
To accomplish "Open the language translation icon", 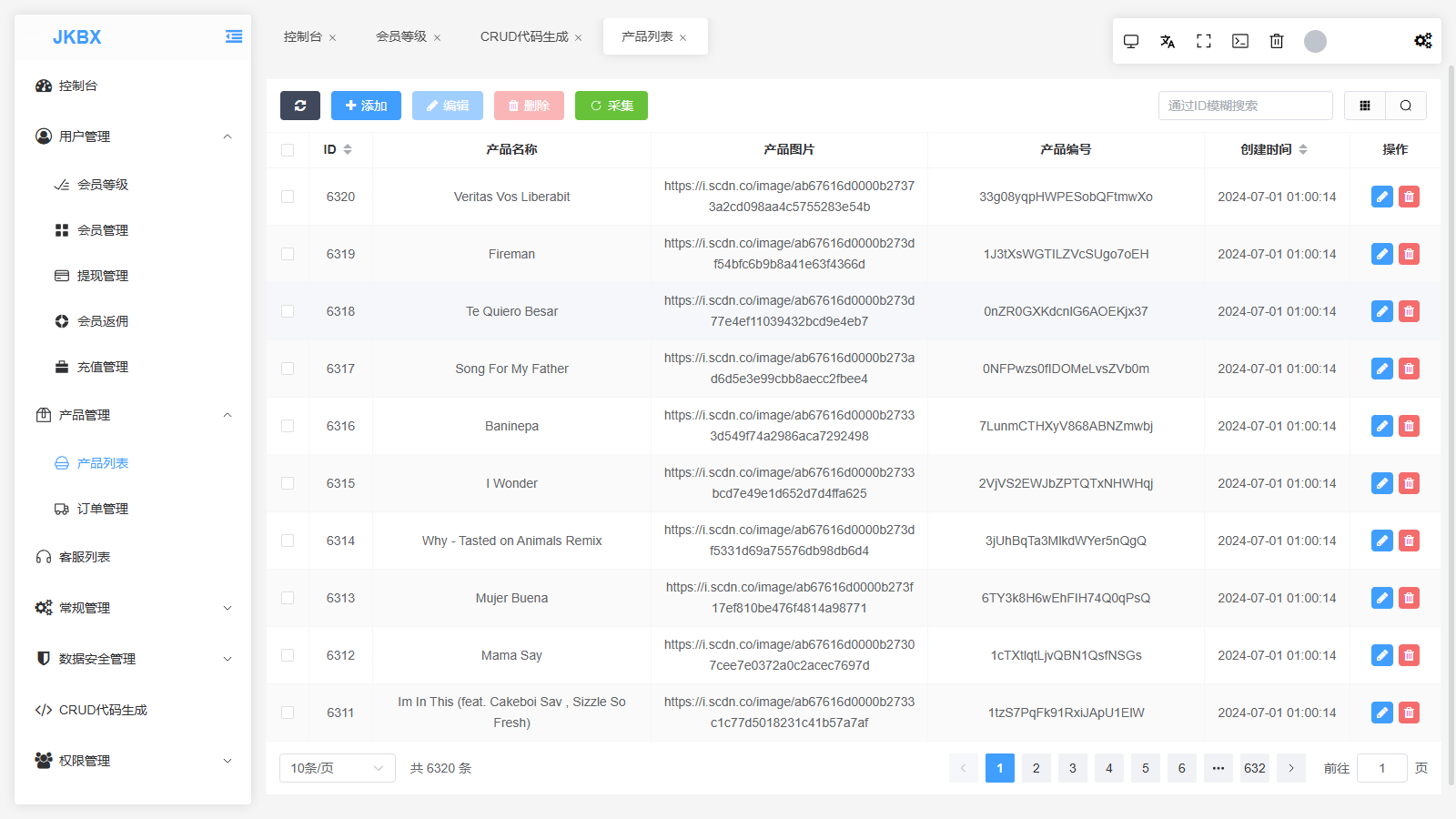I will pyautogui.click(x=1168, y=41).
